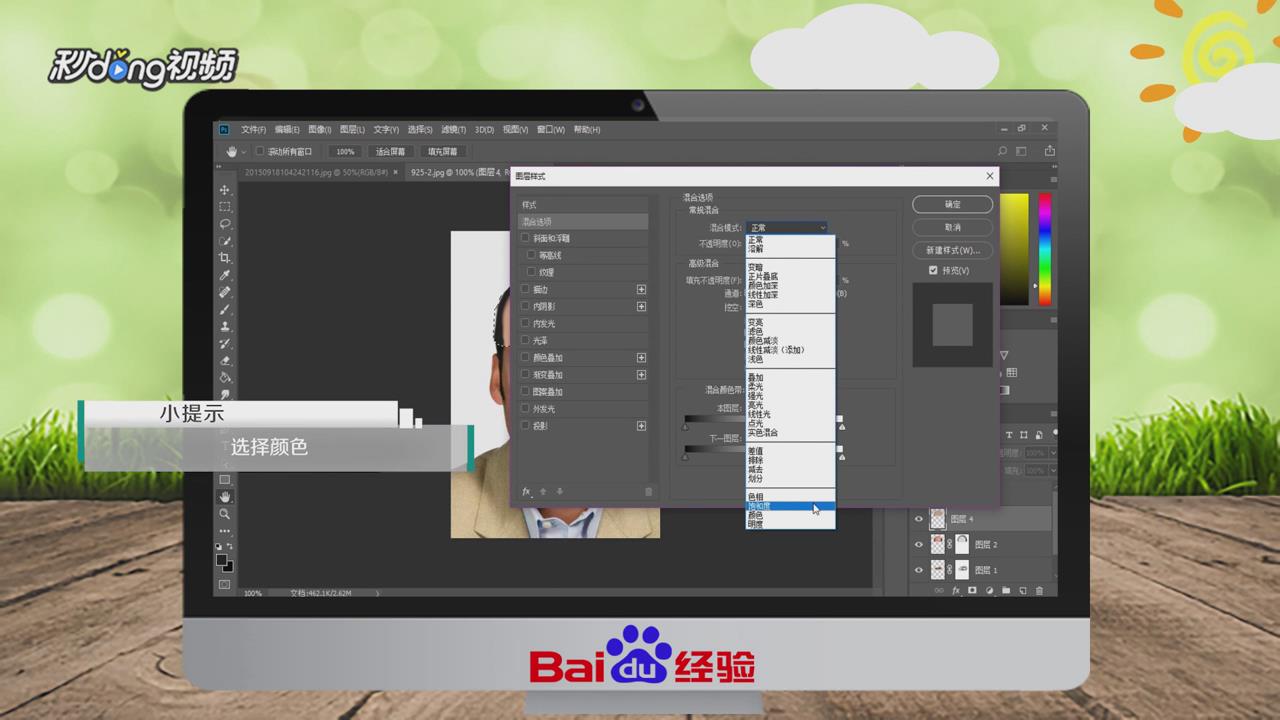Screen dimensions: 1280x720
Task: Open the workspace switcher icon
Action: [1022, 152]
